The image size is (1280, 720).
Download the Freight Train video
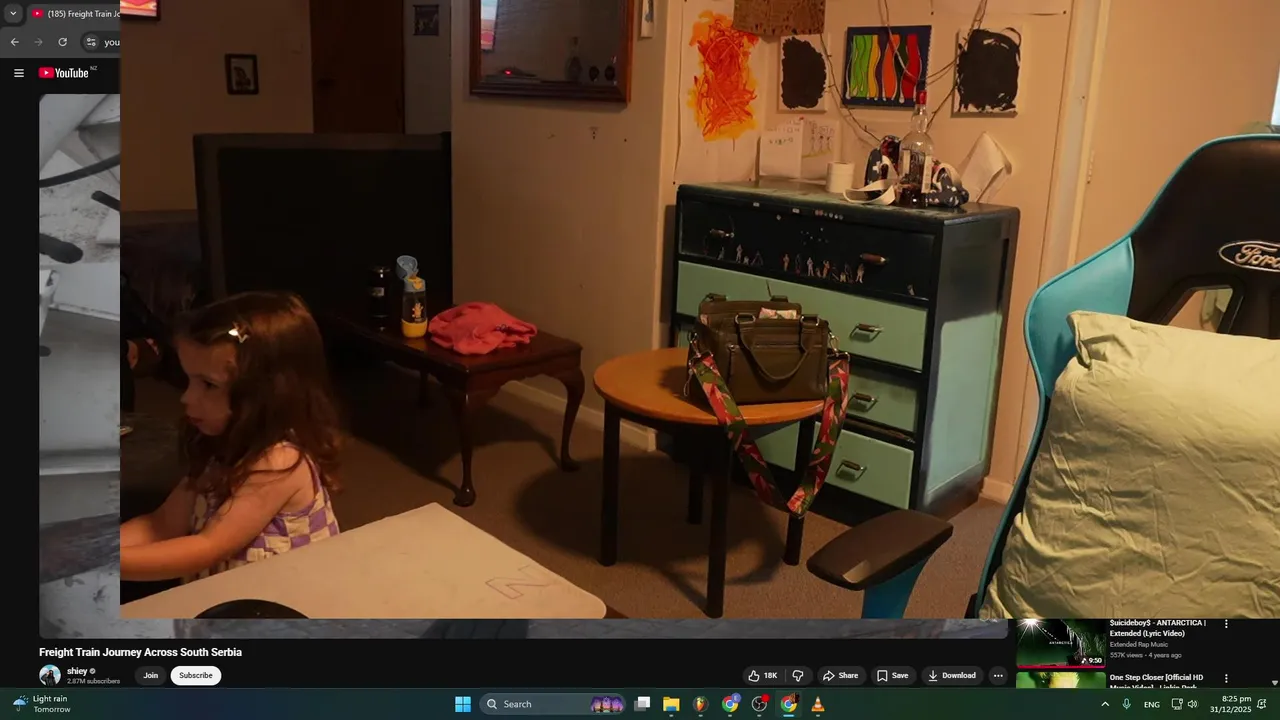tap(951, 675)
